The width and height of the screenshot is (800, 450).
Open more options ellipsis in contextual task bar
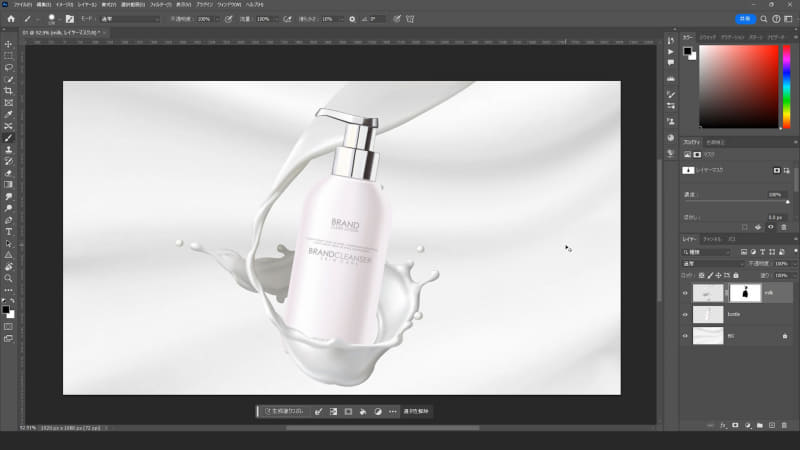coord(392,411)
